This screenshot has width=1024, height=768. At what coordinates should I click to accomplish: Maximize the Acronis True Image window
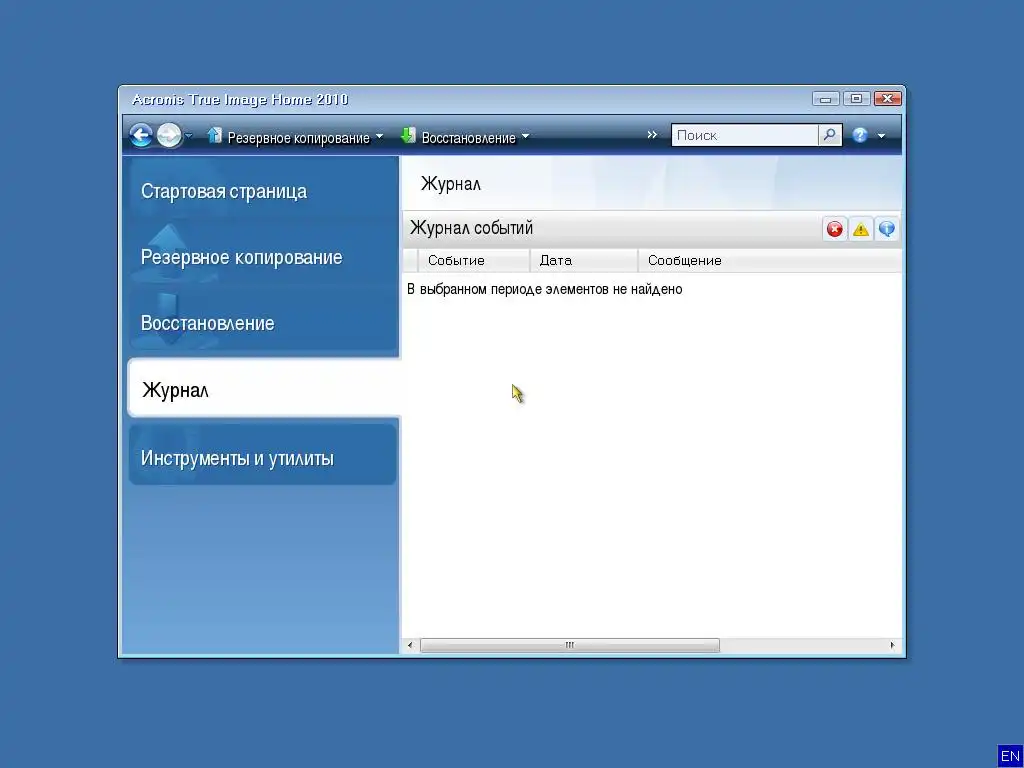[x=856, y=99]
